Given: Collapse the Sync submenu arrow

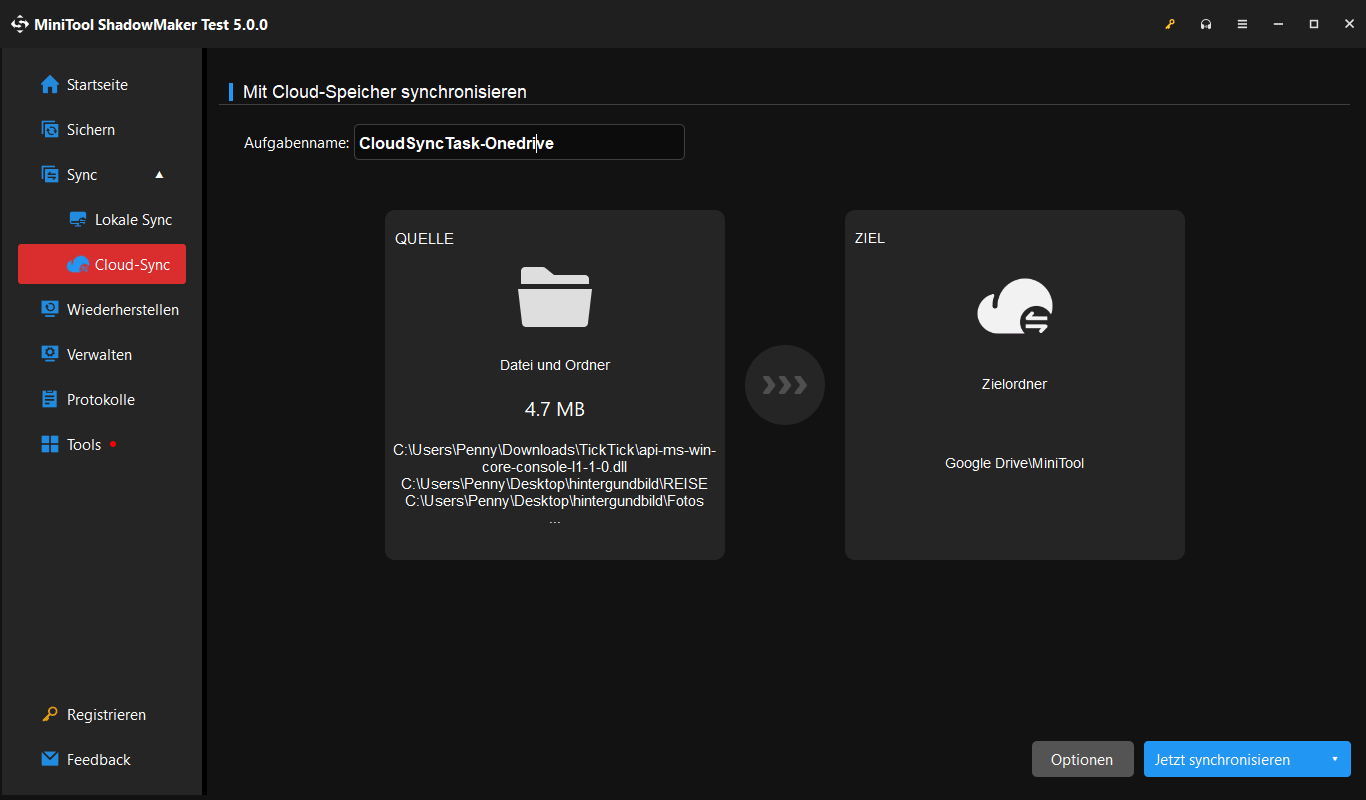Looking at the screenshot, I should [159, 175].
